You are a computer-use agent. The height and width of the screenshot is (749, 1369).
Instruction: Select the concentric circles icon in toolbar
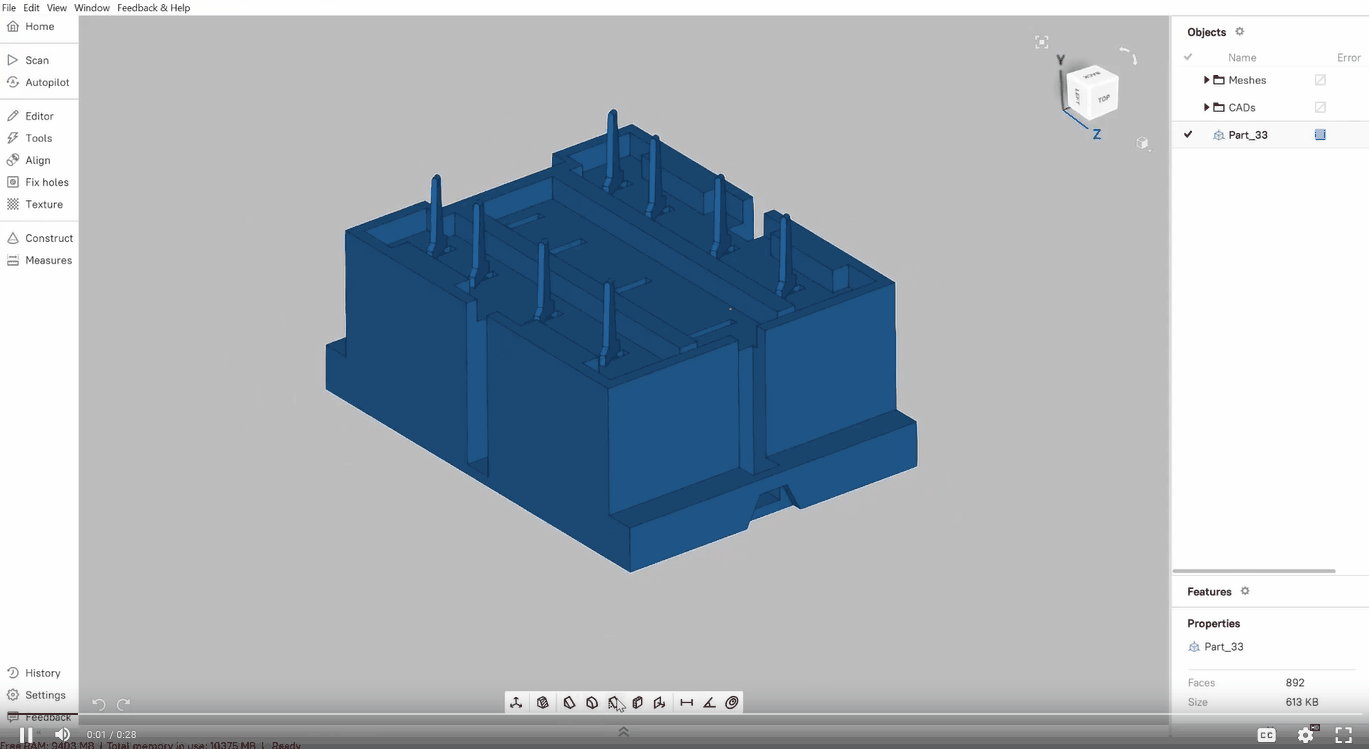pyautogui.click(x=732, y=703)
